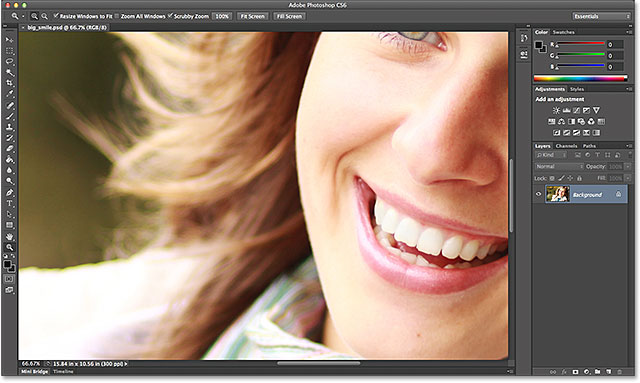
Task: Select the Pen tool
Action: (x=9, y=193)
